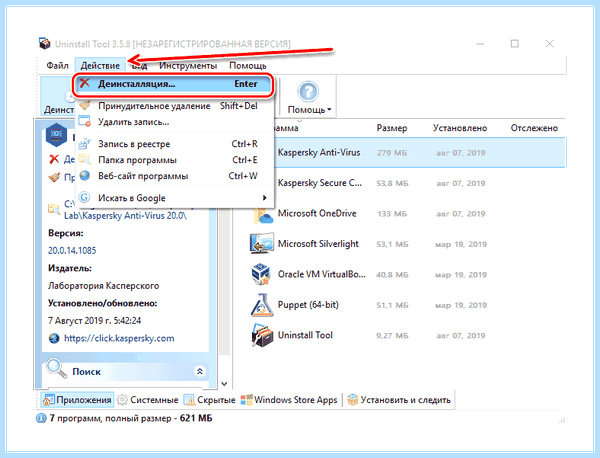This screenshot has height=458, width=600.
Task: Sort by the Размер column header
Action: [x=392, y=128]
